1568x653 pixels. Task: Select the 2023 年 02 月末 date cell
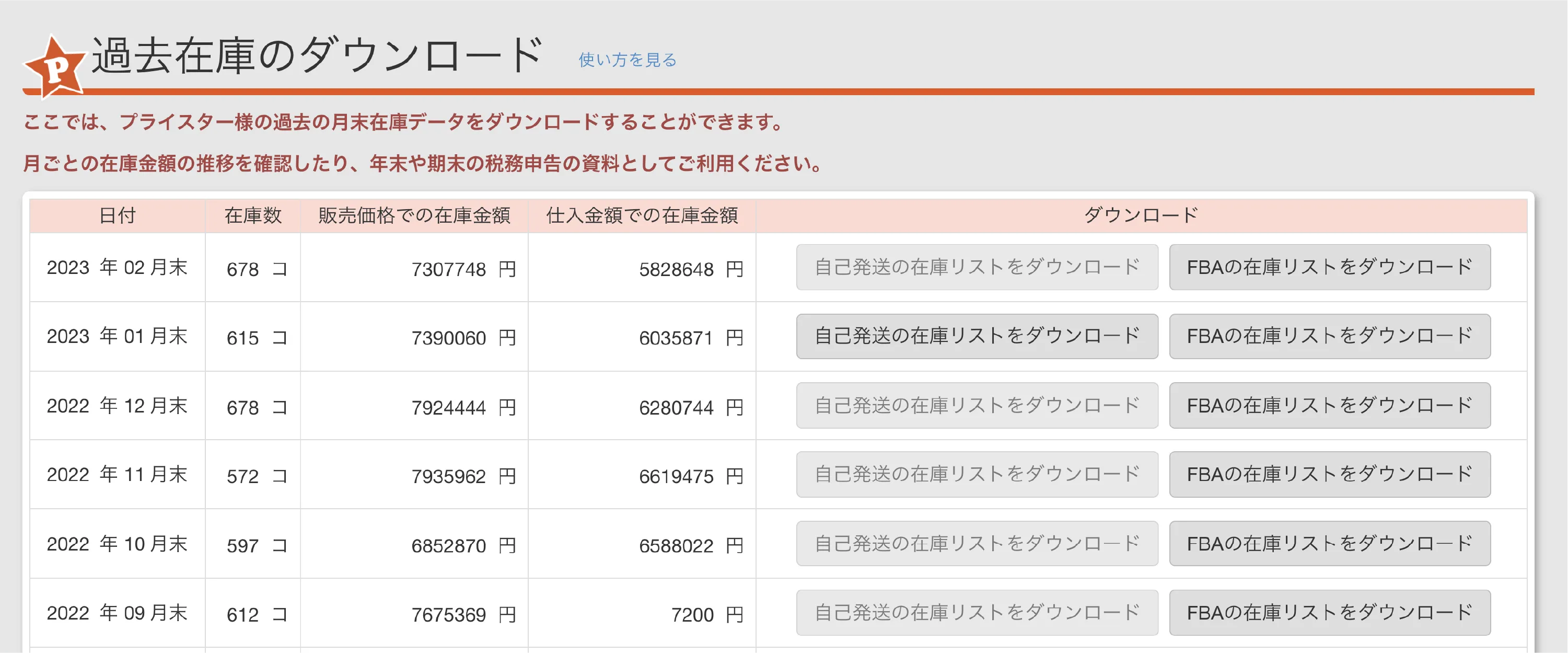pyautogui.click(x=118, y=267)
